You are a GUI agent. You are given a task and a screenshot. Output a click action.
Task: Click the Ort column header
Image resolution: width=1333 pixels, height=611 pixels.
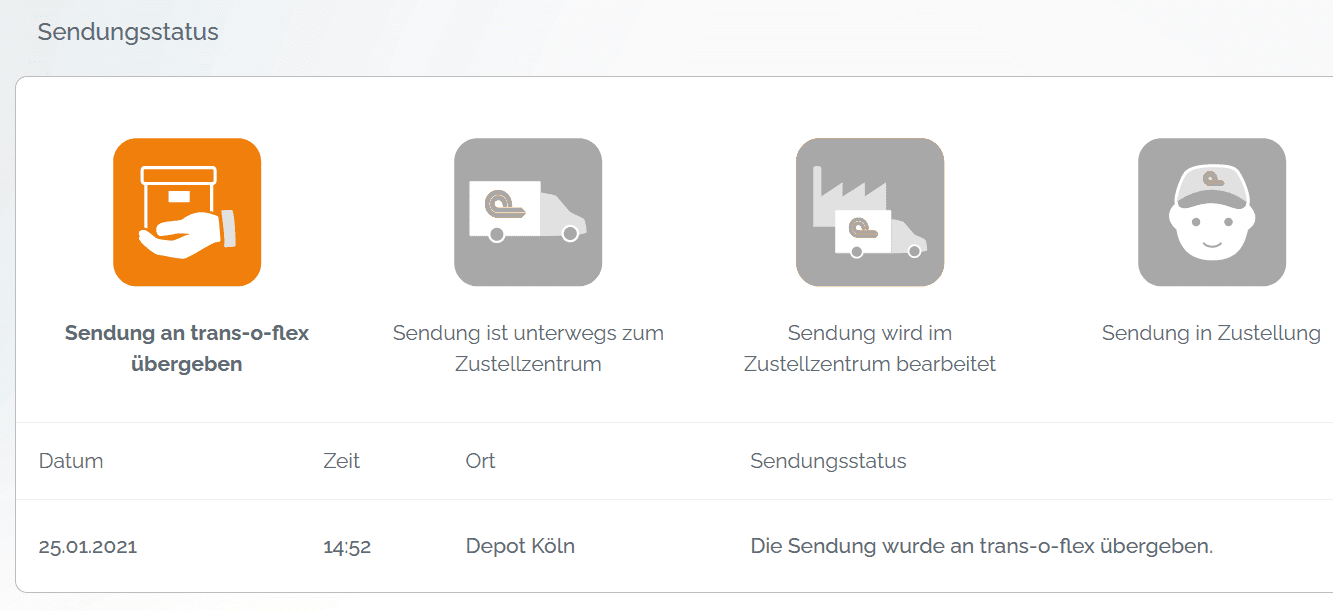(x=481, y=461)
